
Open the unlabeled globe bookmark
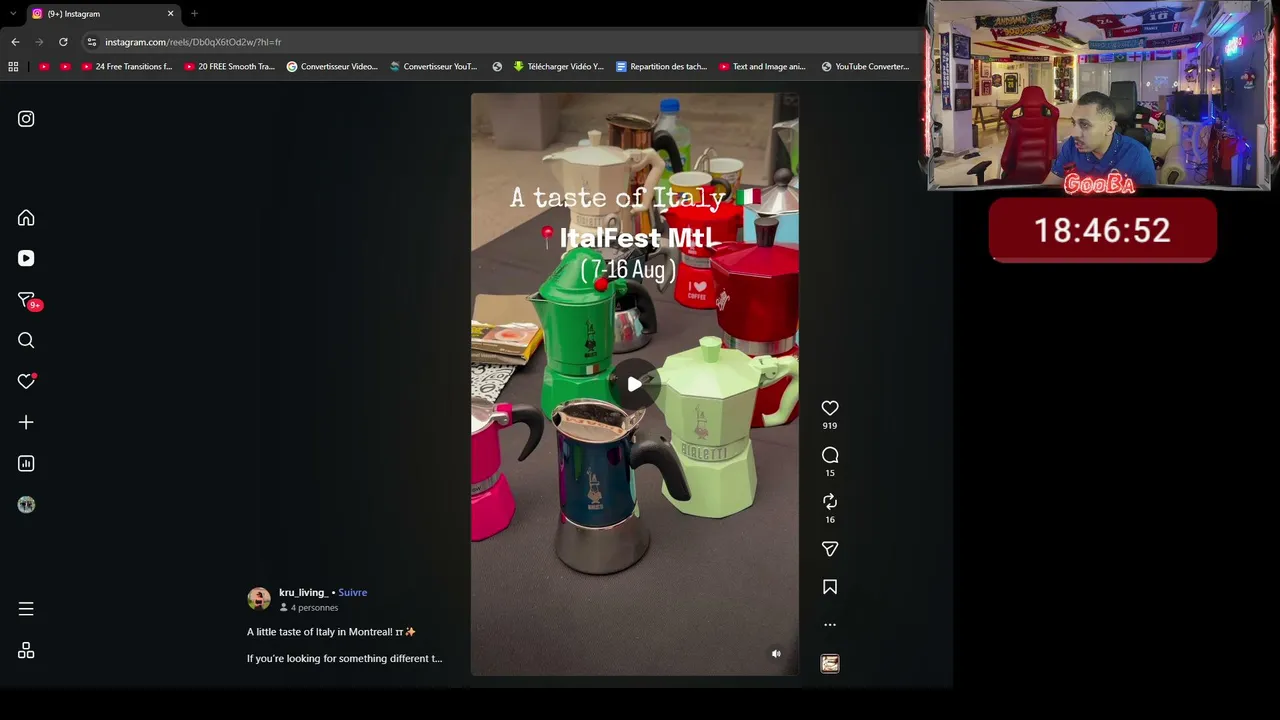click(497, 67)
